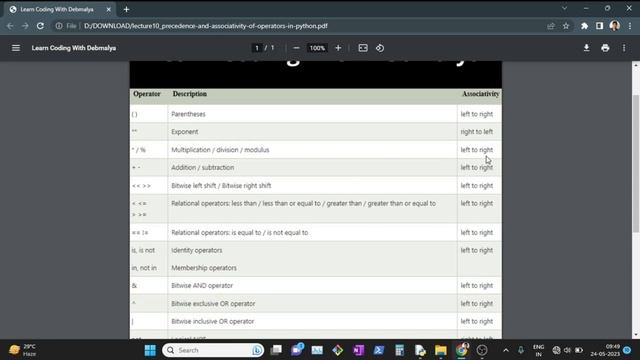Open Calculator from the taskbar
Viewport: 640px width, 360px height.
point(400,350)
